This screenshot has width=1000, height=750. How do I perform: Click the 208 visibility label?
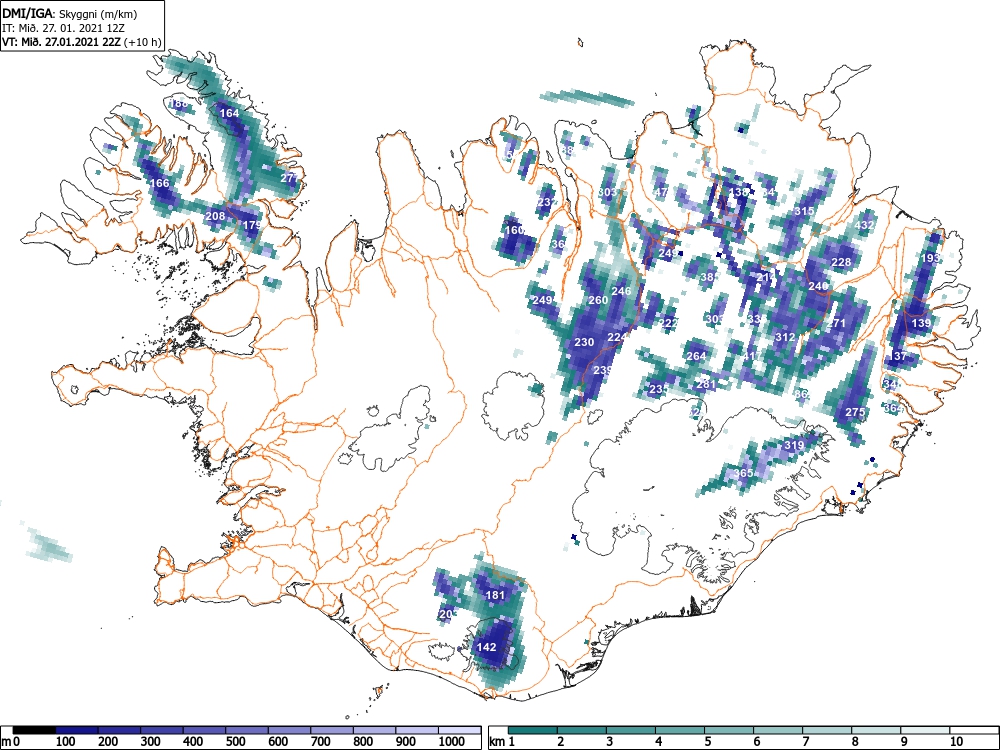point(215,216)
